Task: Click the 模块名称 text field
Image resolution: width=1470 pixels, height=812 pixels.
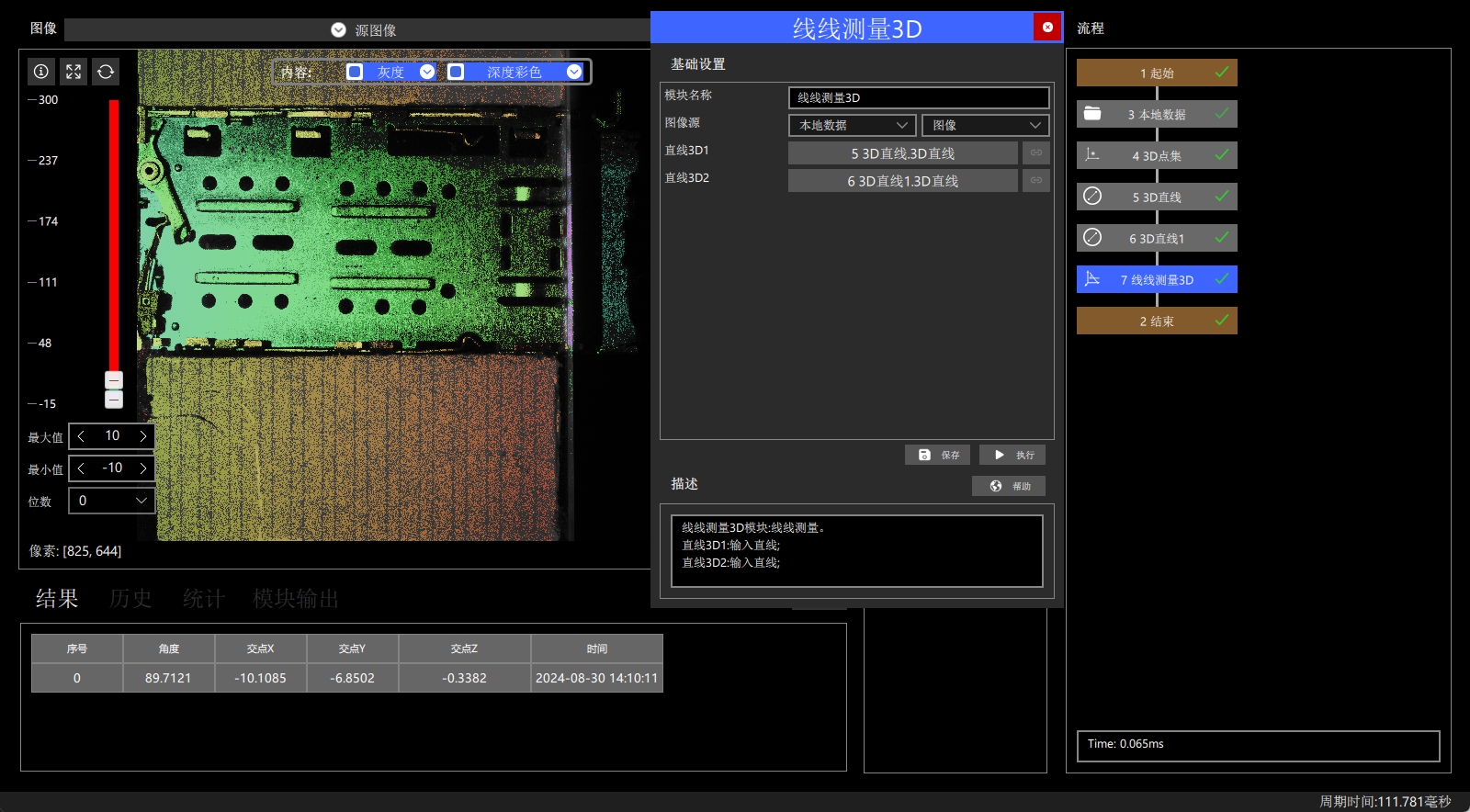Action: pyautogui.click(x=919, y=97)
